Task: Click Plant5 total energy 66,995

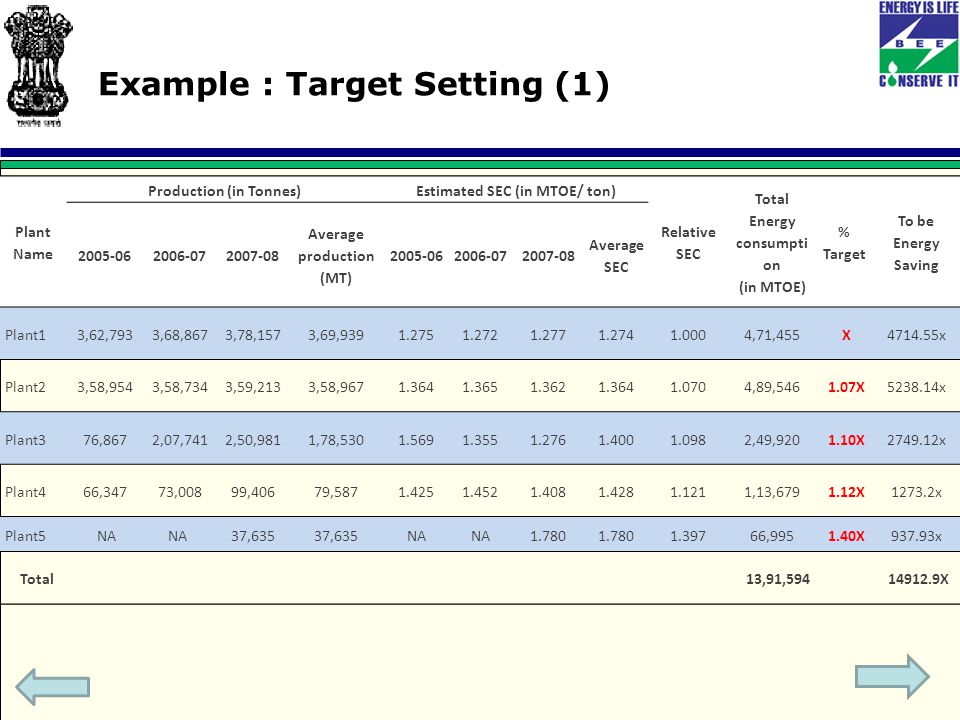Action: point(771,536)
